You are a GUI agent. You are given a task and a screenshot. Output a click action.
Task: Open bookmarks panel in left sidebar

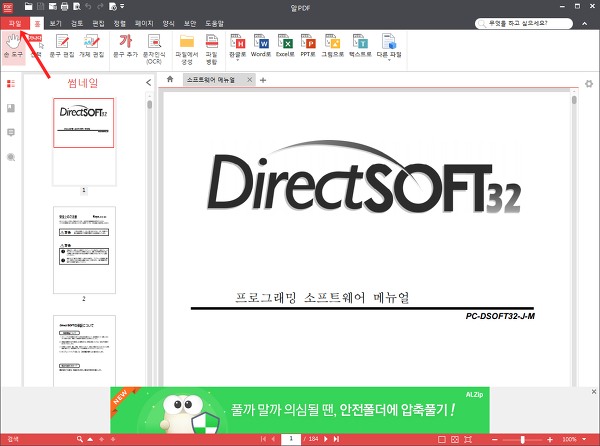11,108
